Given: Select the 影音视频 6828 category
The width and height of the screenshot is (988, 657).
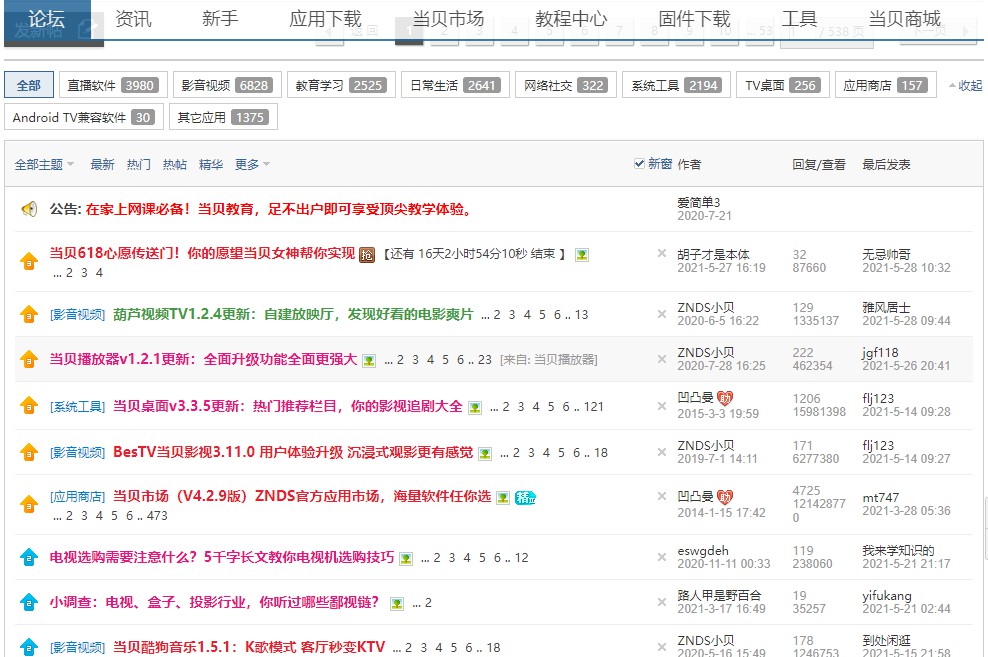Looking at the screenshot, I should tap(227, 85).
